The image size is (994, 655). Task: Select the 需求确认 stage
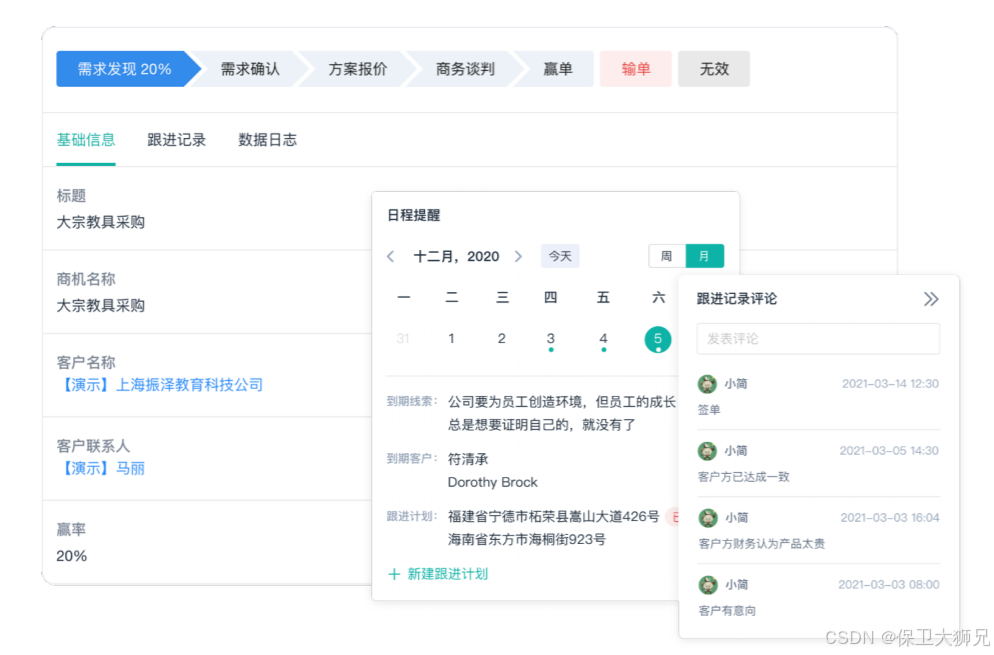pyautogui.click(x=250, y=68)
